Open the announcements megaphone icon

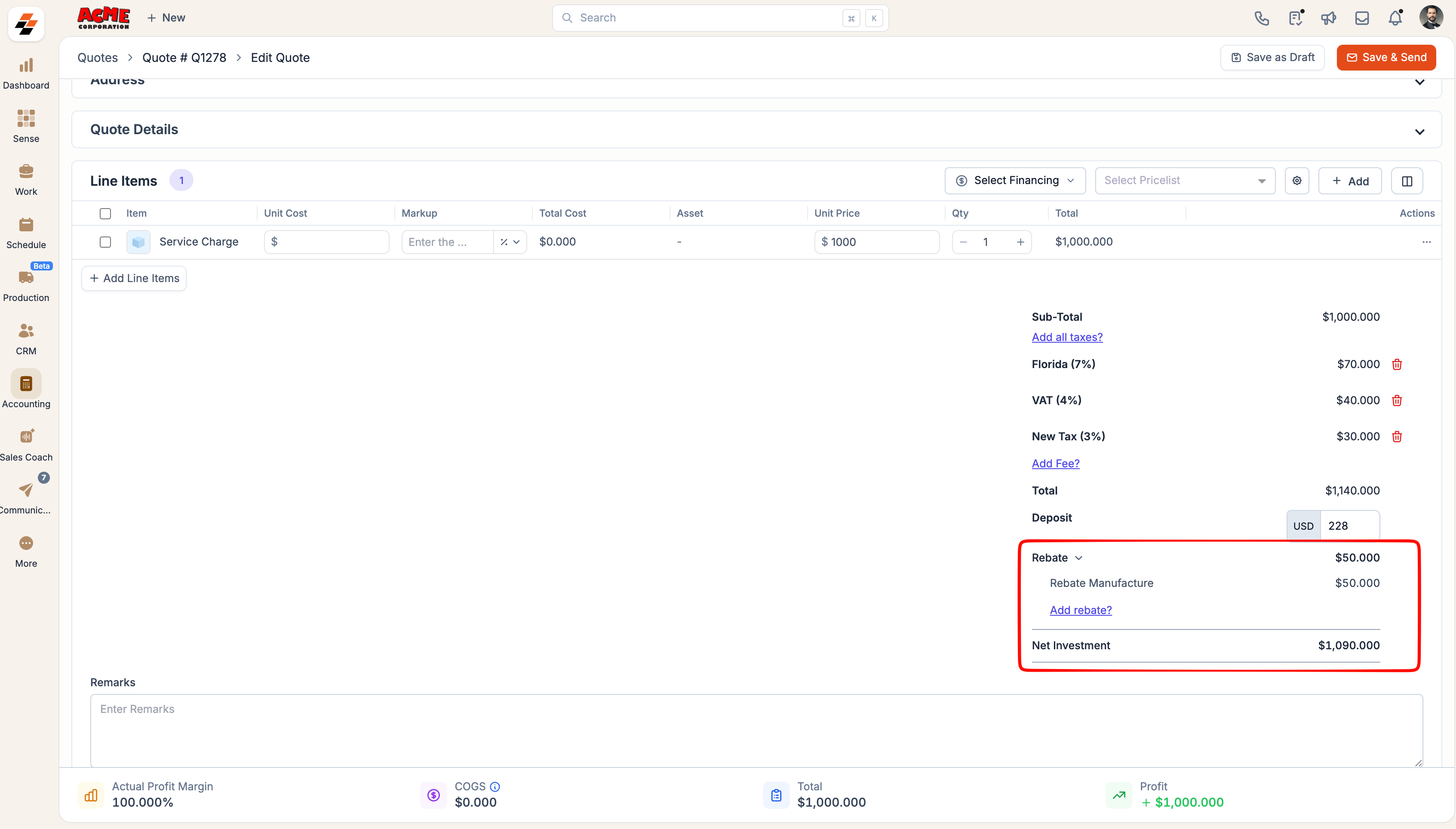point(1328,18)
